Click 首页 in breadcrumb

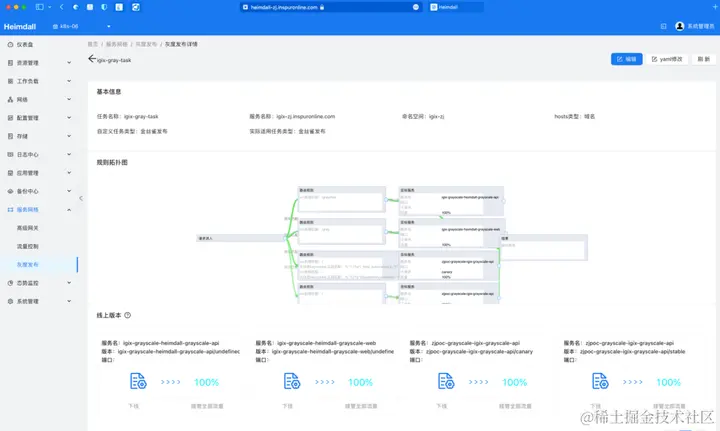click(x=93, y=44)
